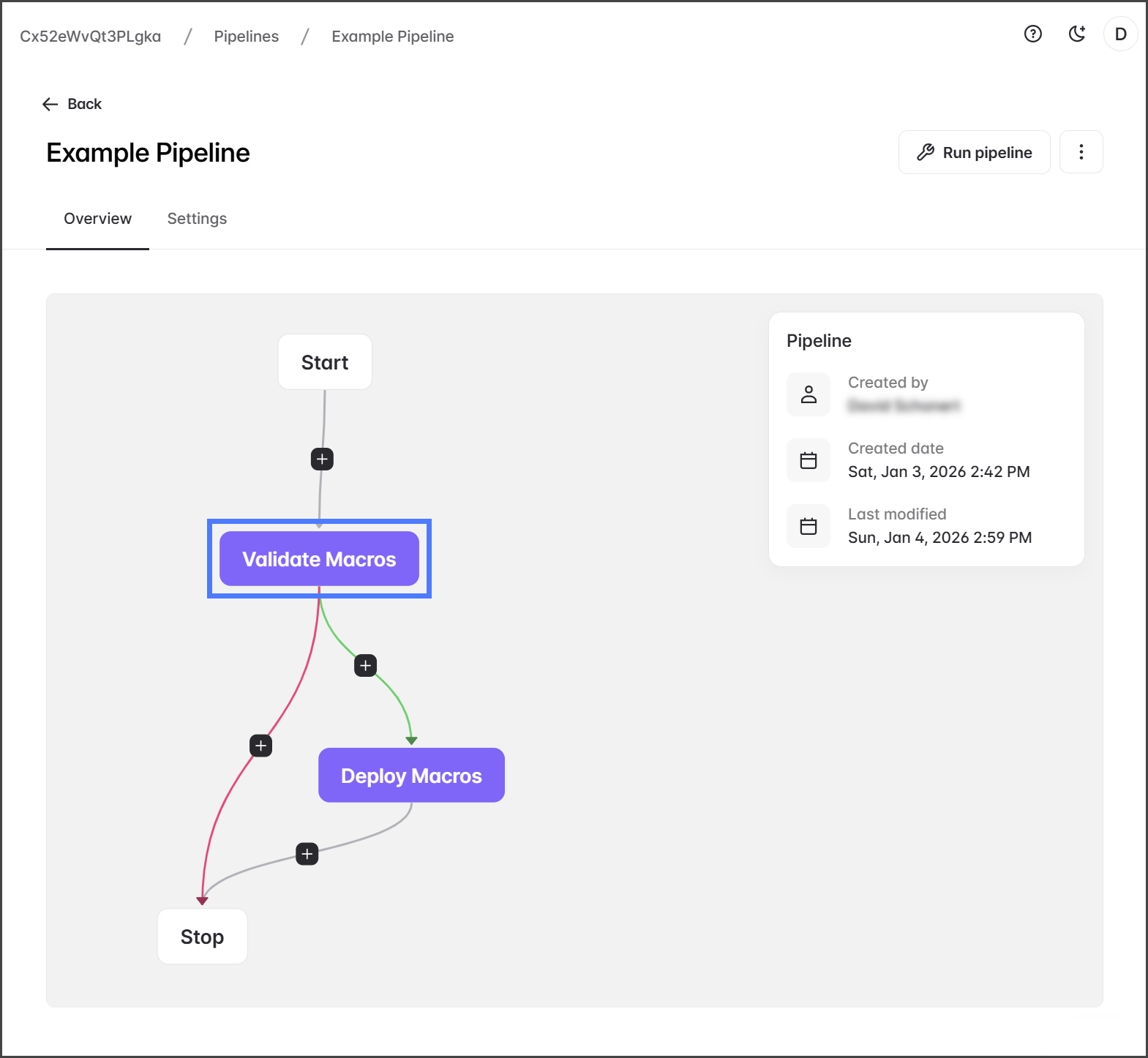Go back using the Back arrow link
Image resolution: width=1148 pixels, height=1058 pixels.
[x=72, y=104]
